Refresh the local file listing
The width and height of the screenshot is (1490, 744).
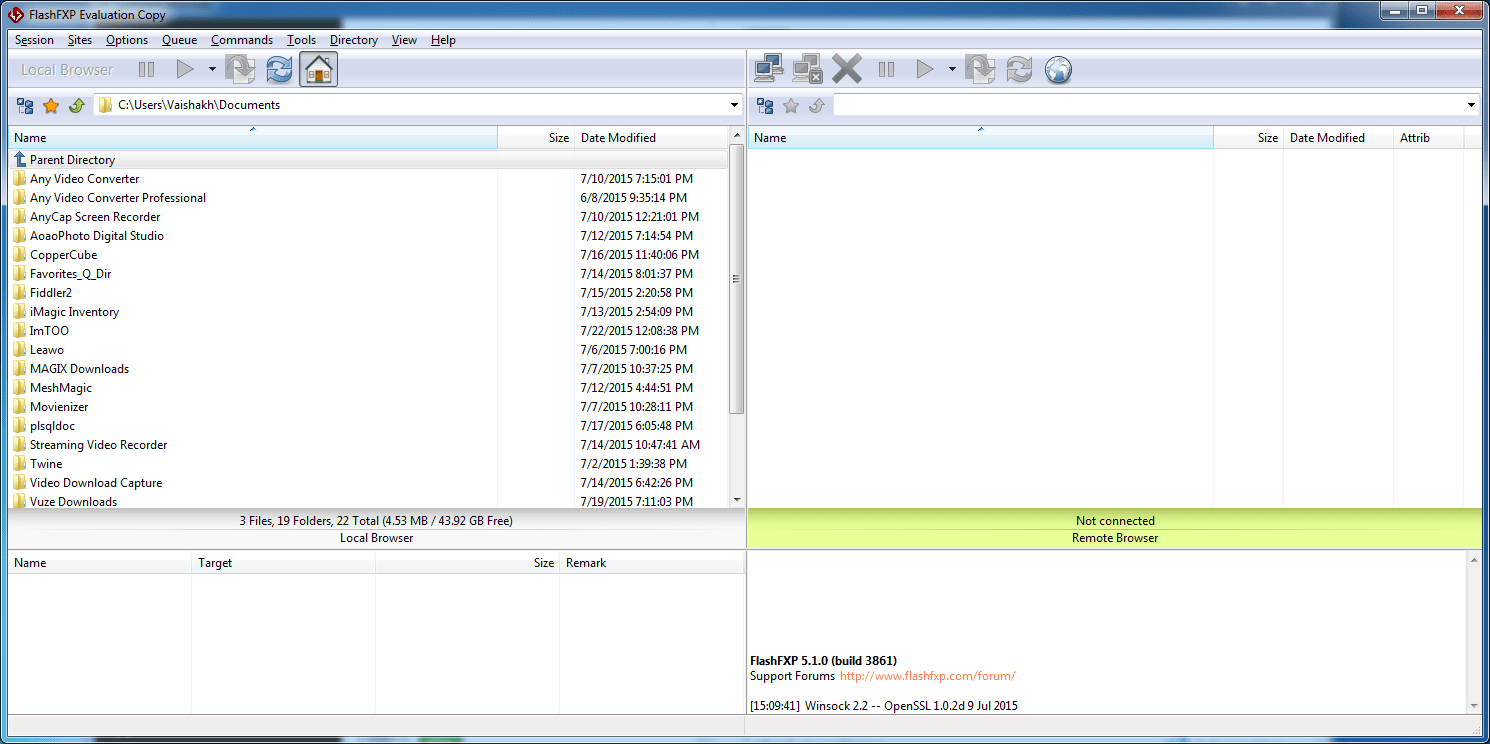point(278,69)
